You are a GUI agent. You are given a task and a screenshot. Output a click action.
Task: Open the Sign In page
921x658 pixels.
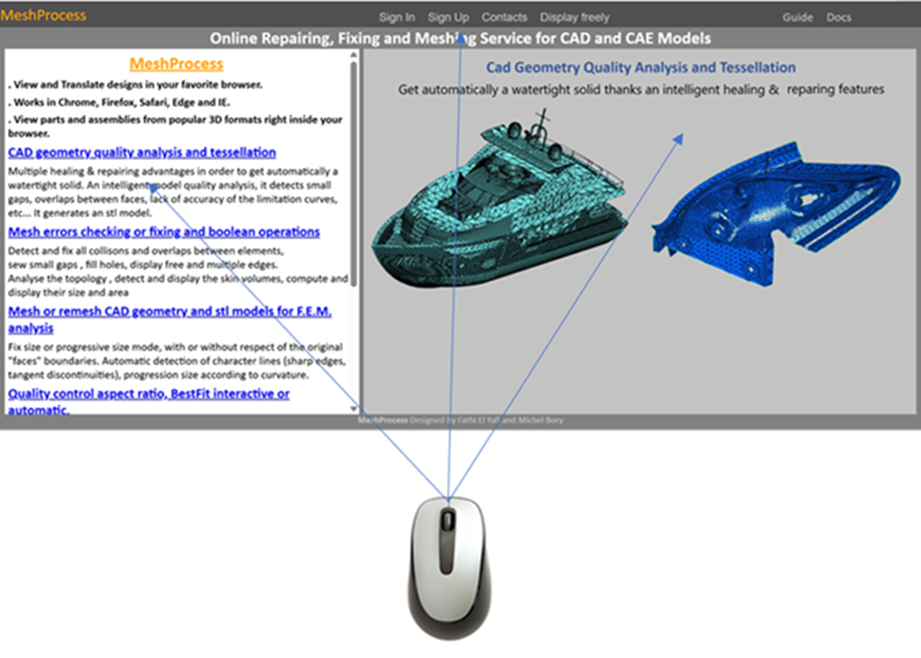[x=397, y=17]
